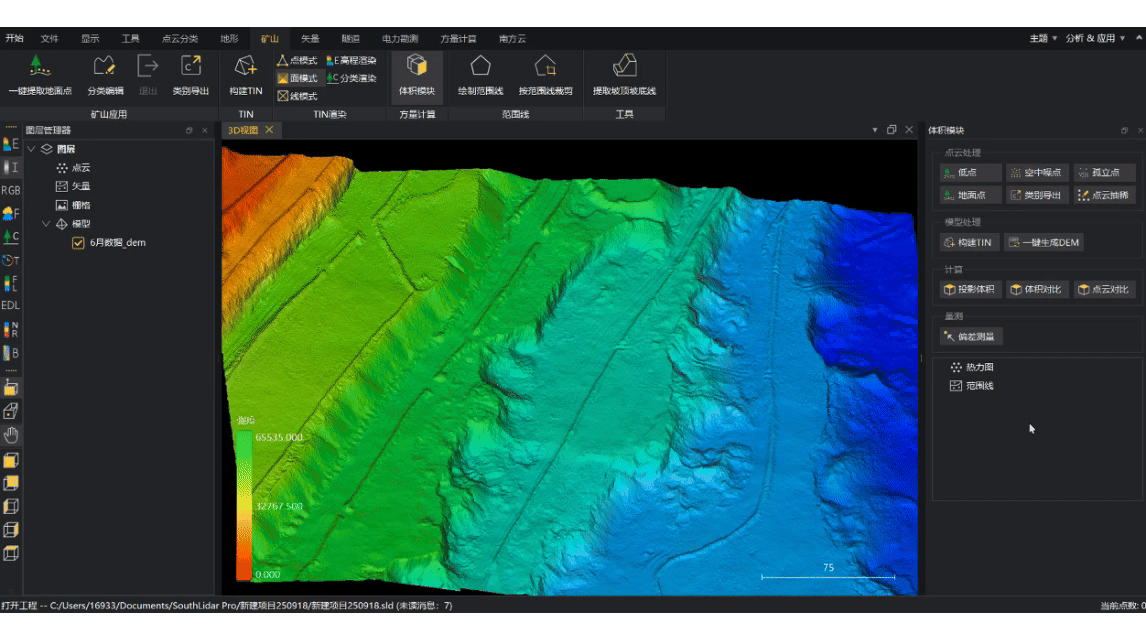This screenshot has height=640, width=1146.
Task: Toggle the EDL rendering option
Action: pyautogui.click(x=11, y=305)
